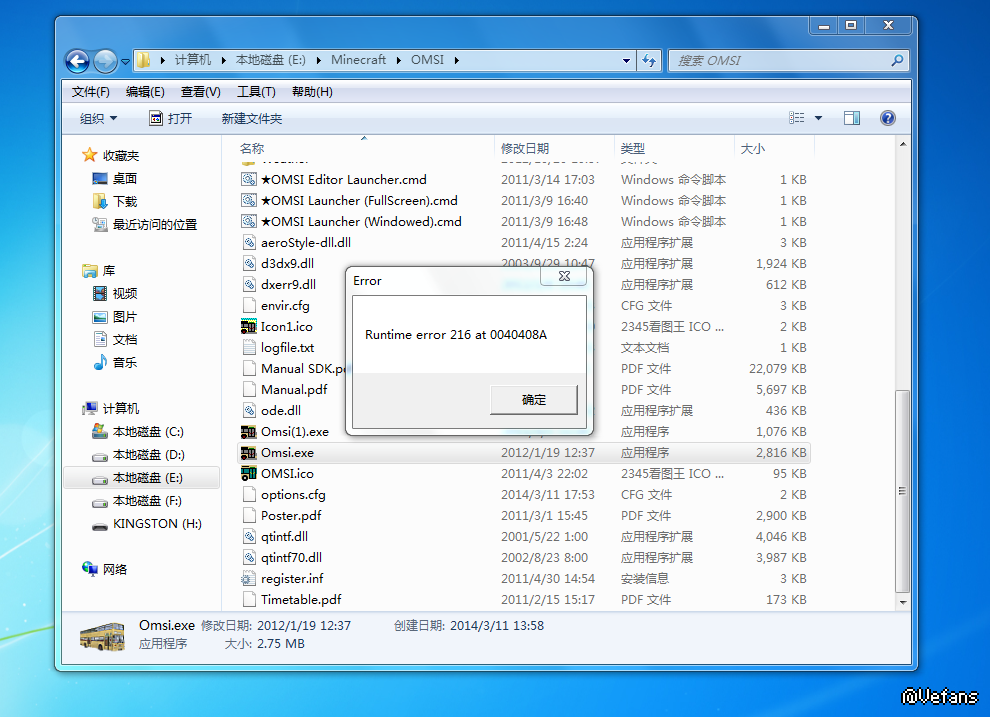Sort by 大小 column header
The width and height of the screenshot is (990, 717).
point(775,148)
